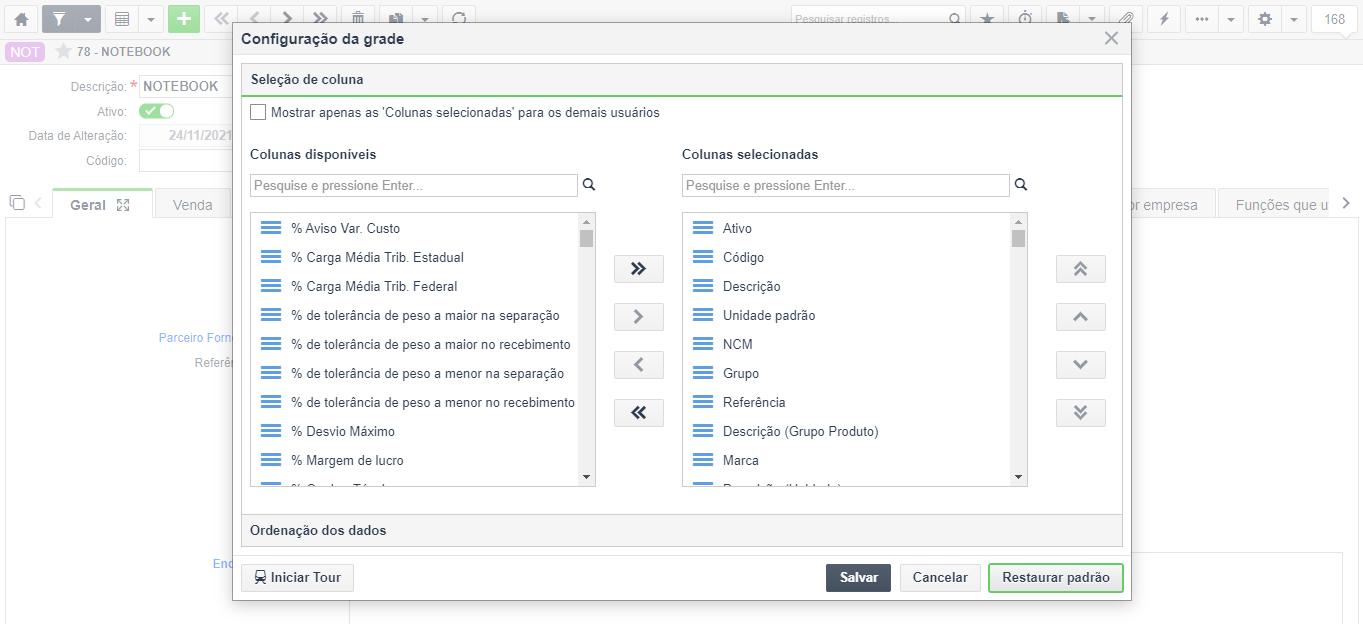Go to next record arrow in toolbar
The width and height of the screenshot is (1363, 624).
(287, 19)
